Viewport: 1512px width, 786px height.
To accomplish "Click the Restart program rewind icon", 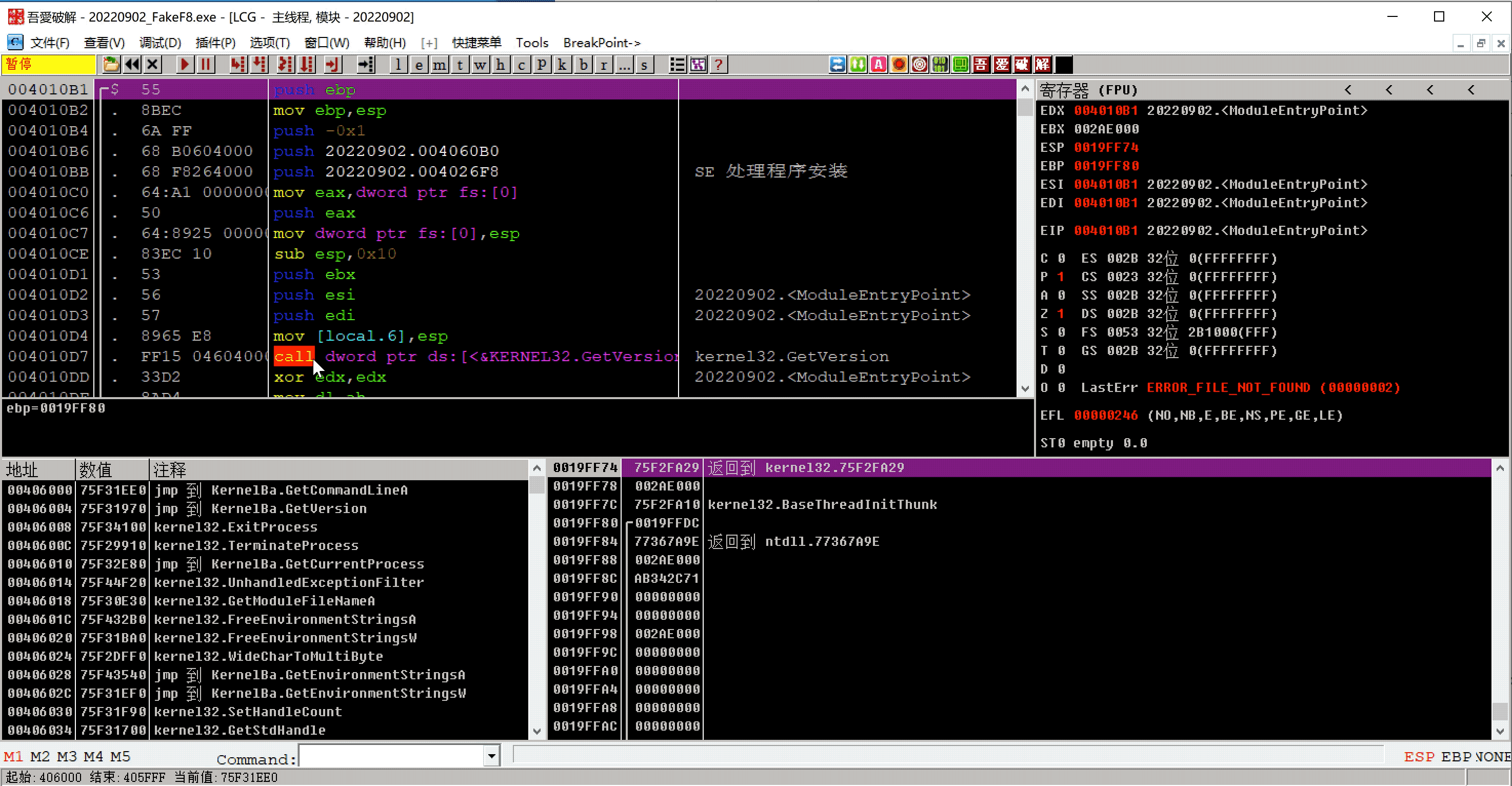I will tap(132, 65).
